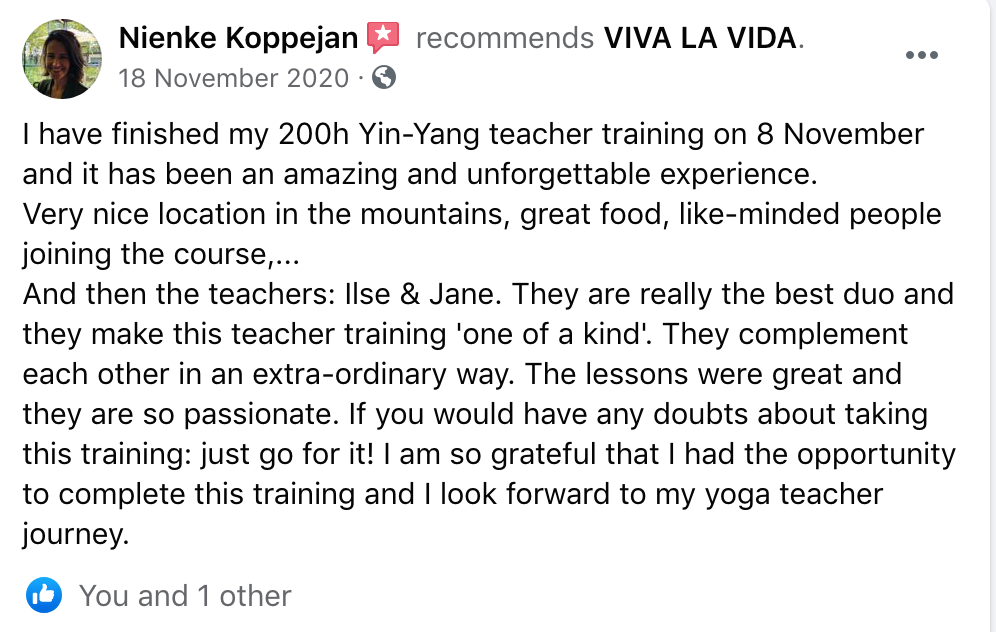Click the globe public audience icon
Screen dimensions: 996x632
click(x=384, y=77)
